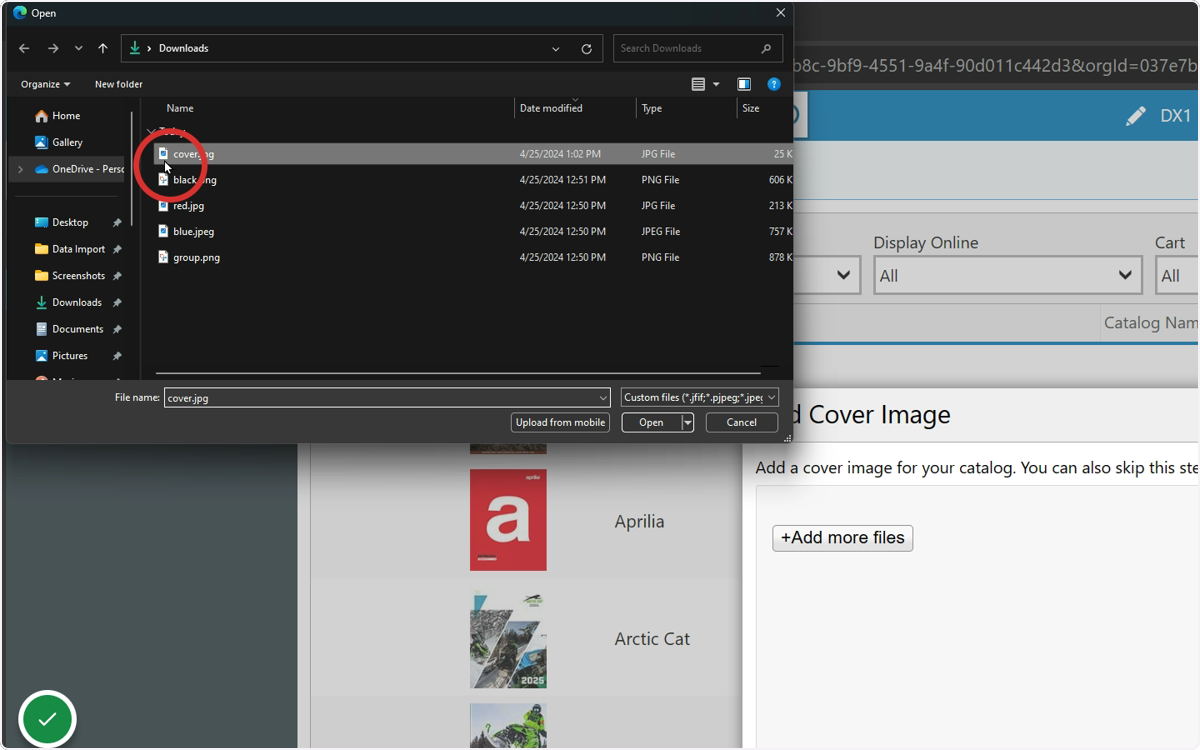Viewport: 1200px width, 750px height.
Task: Cancel the Open dialog
Action: click(x=742, y=422)
